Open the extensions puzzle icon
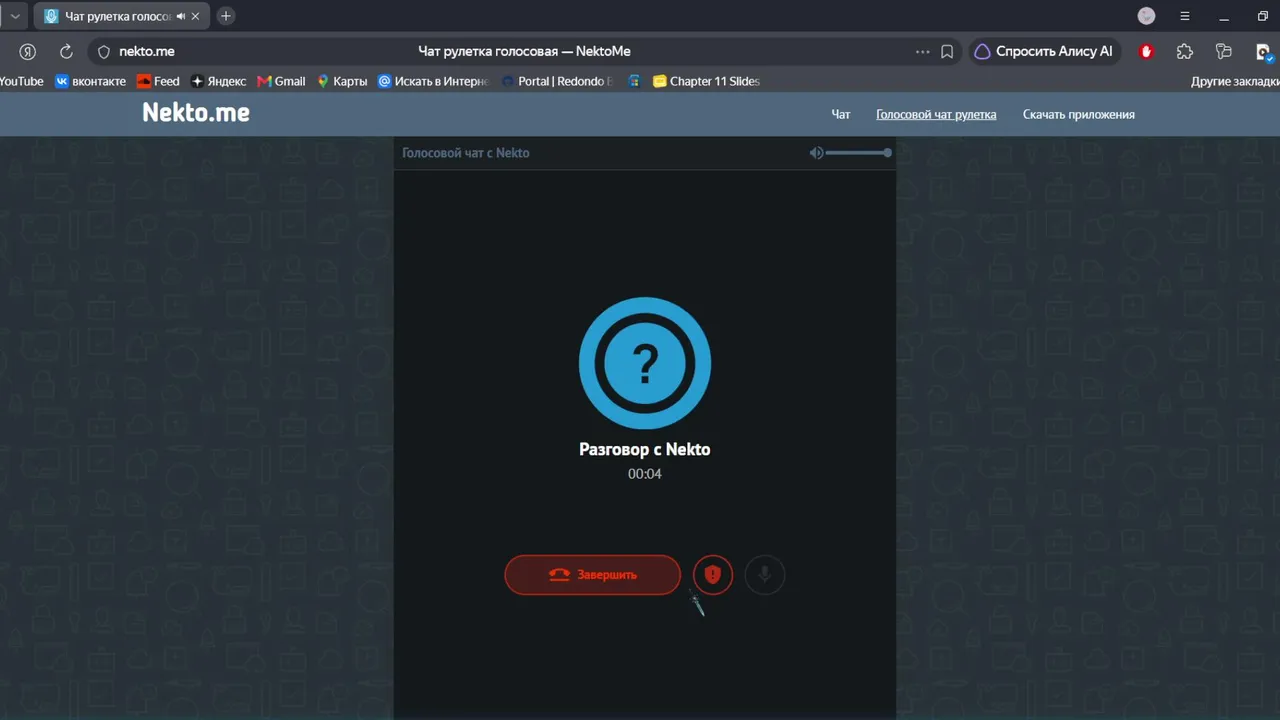The width and height of the screenshot is (1280, 720). [x=1185, y=51]
